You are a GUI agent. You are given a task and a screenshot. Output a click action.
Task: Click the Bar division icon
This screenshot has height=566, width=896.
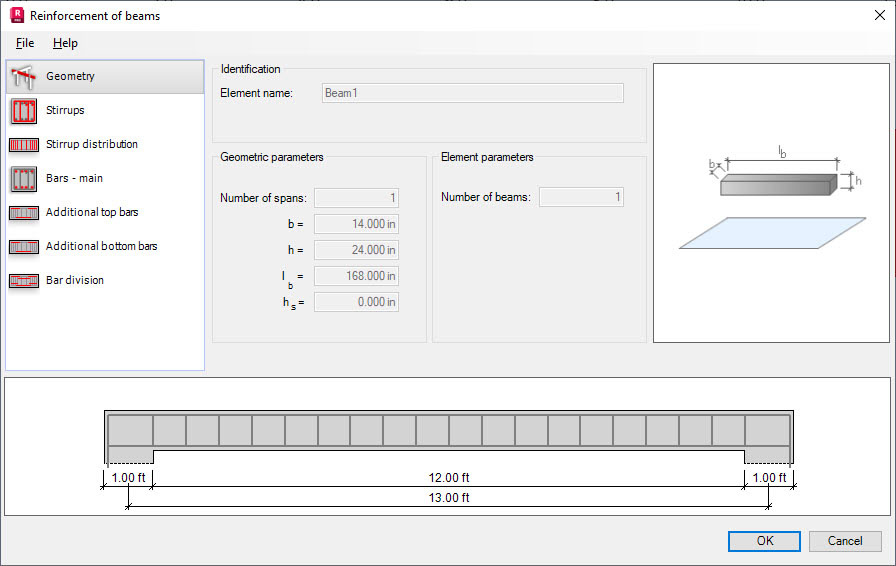coord(24,281)
